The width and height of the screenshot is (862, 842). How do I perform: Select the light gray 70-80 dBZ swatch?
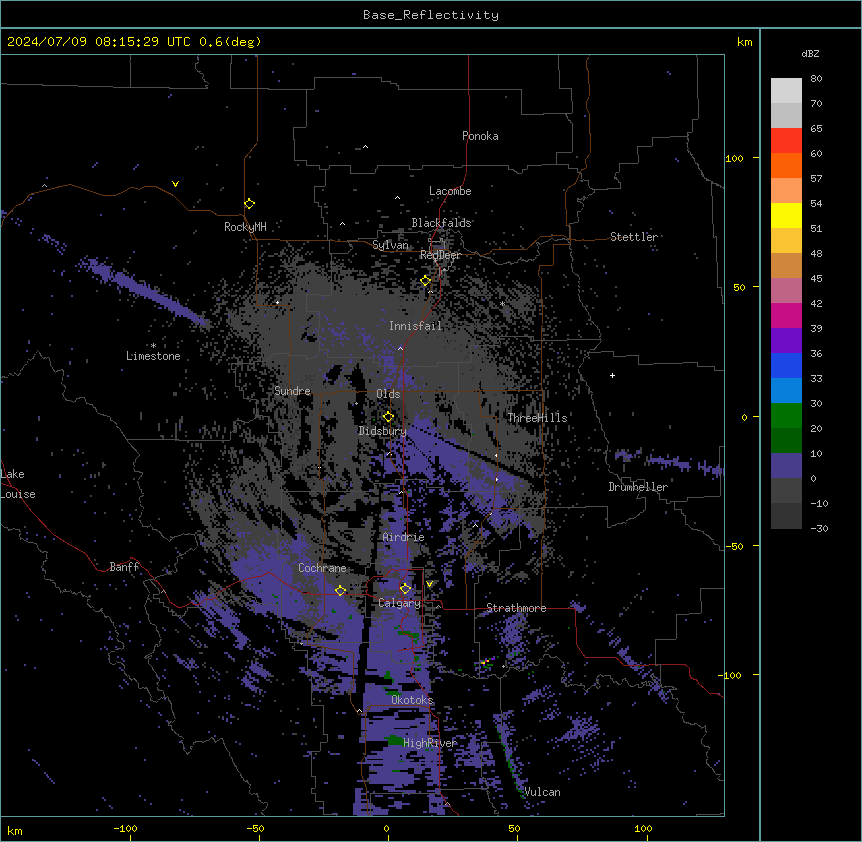(786, 91)
